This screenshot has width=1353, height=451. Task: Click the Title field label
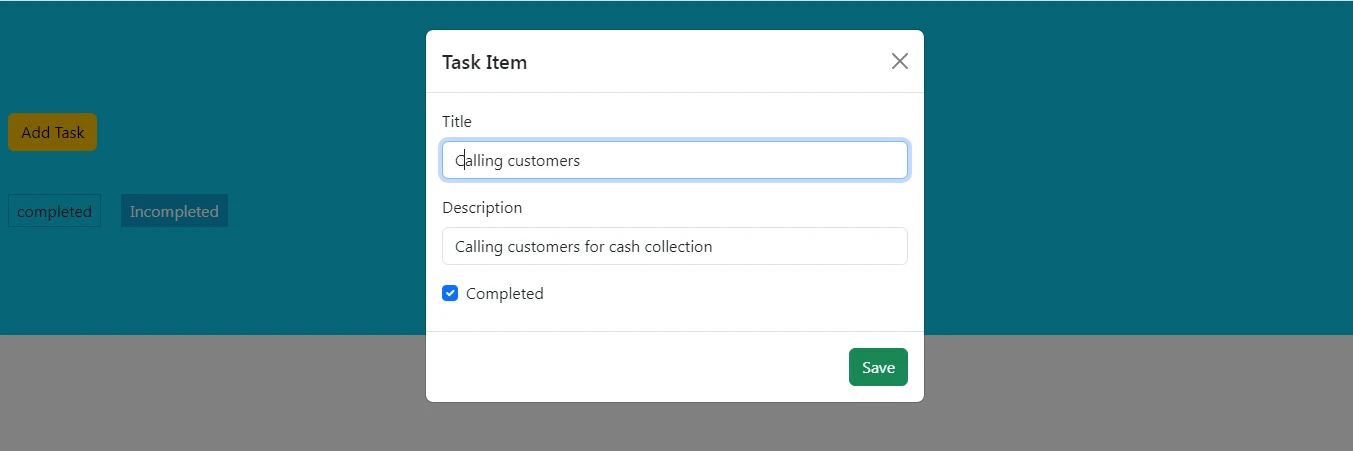click(457, 121)
